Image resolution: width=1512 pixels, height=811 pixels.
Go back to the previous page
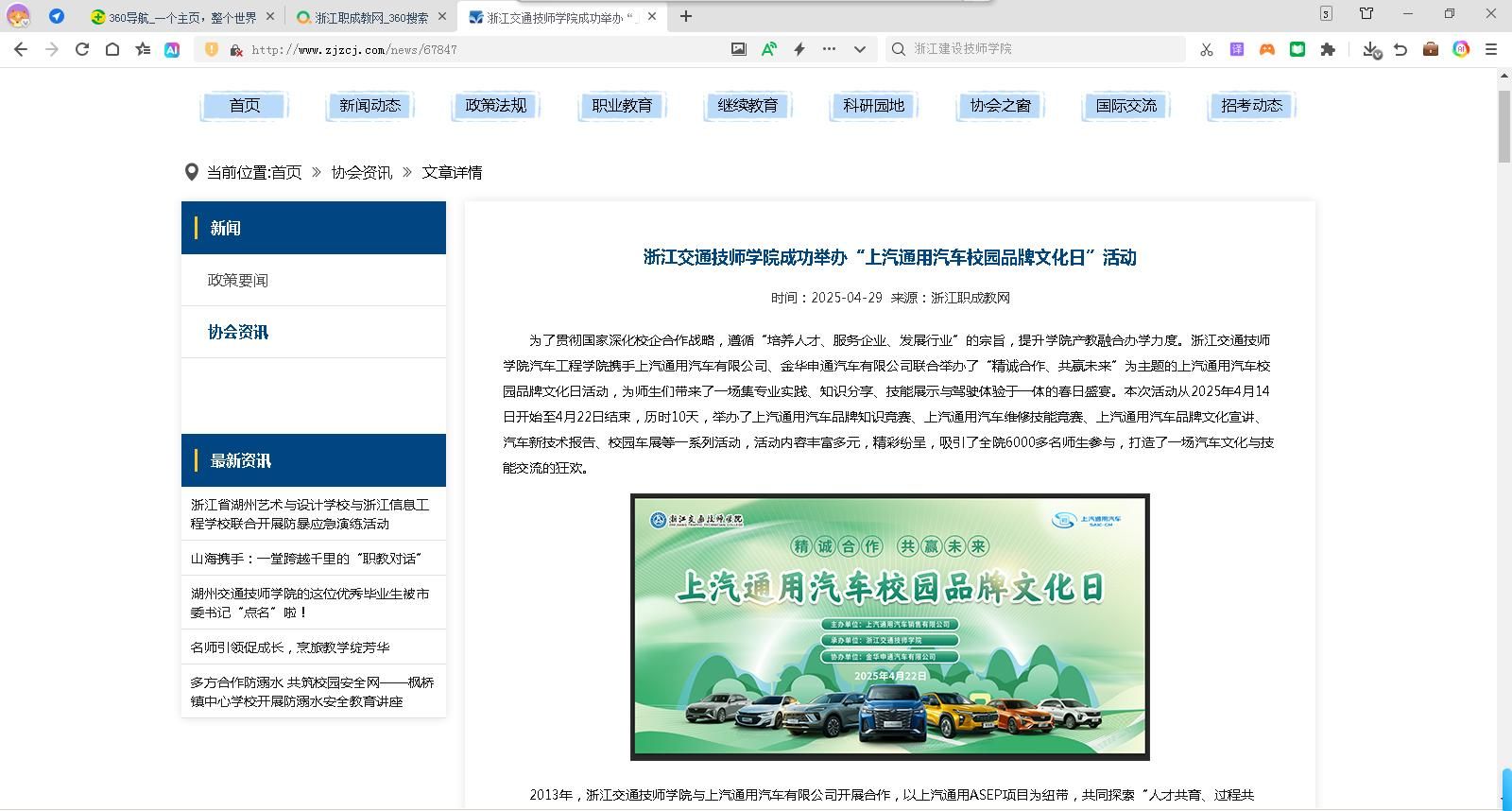21,49
